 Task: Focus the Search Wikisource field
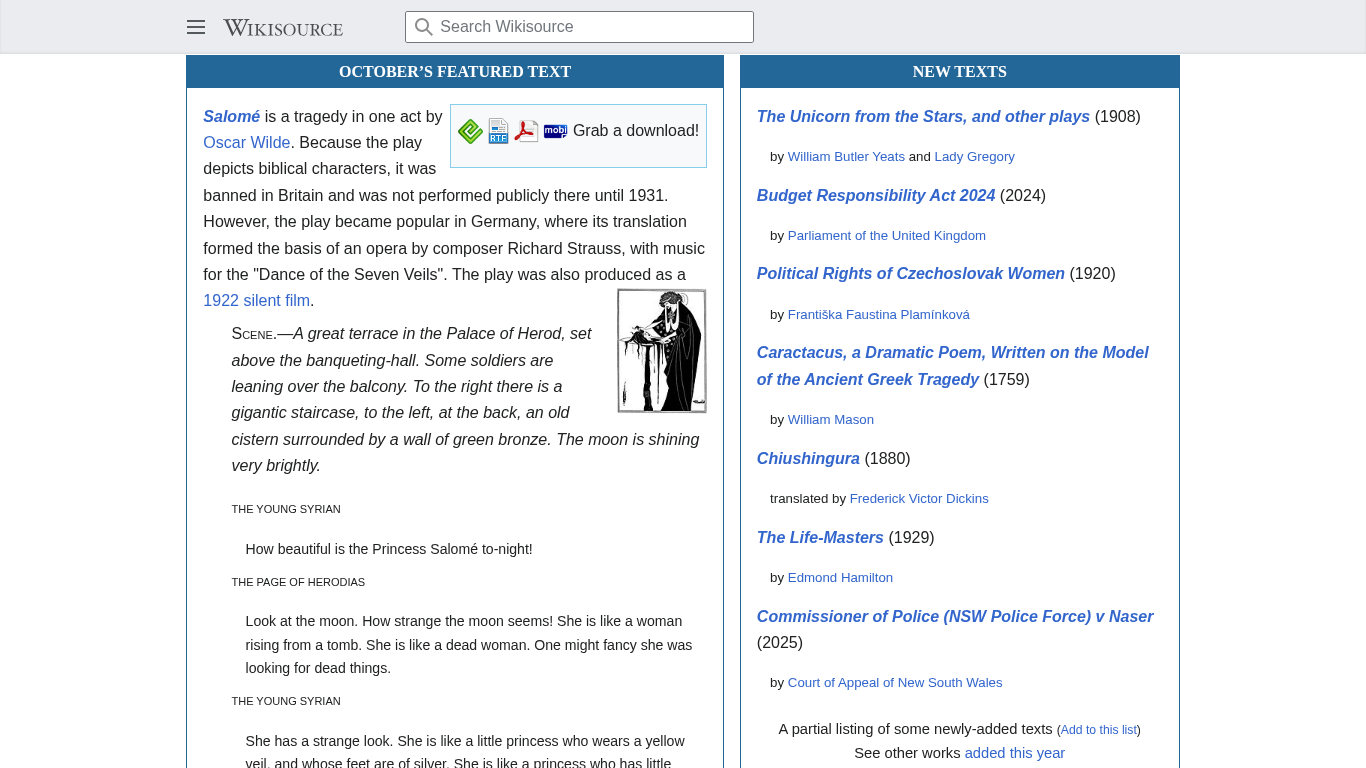click(x=579, y=27)
